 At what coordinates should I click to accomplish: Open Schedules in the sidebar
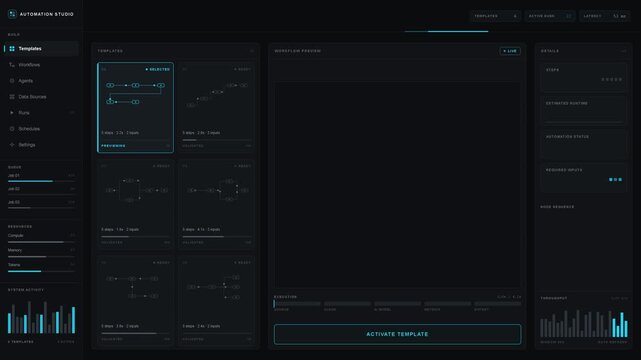(41, 129)
